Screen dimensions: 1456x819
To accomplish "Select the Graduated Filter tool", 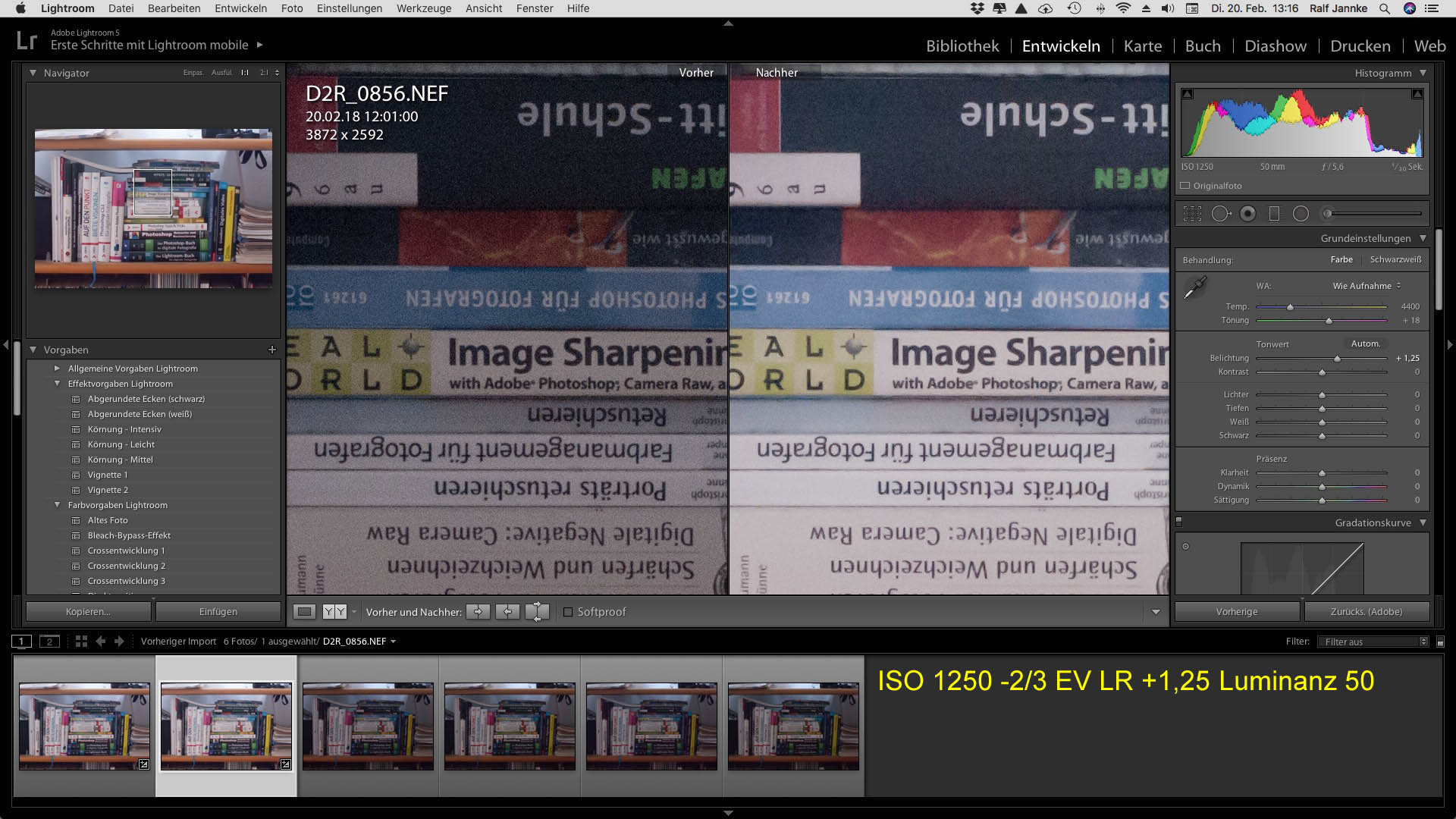I will click(x=1274, y=214).
